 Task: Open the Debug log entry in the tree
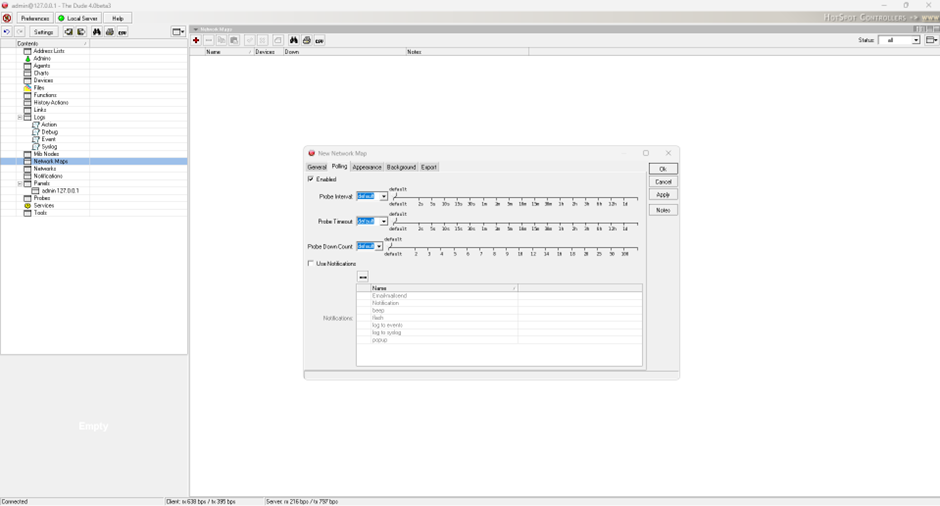point(50,132)
